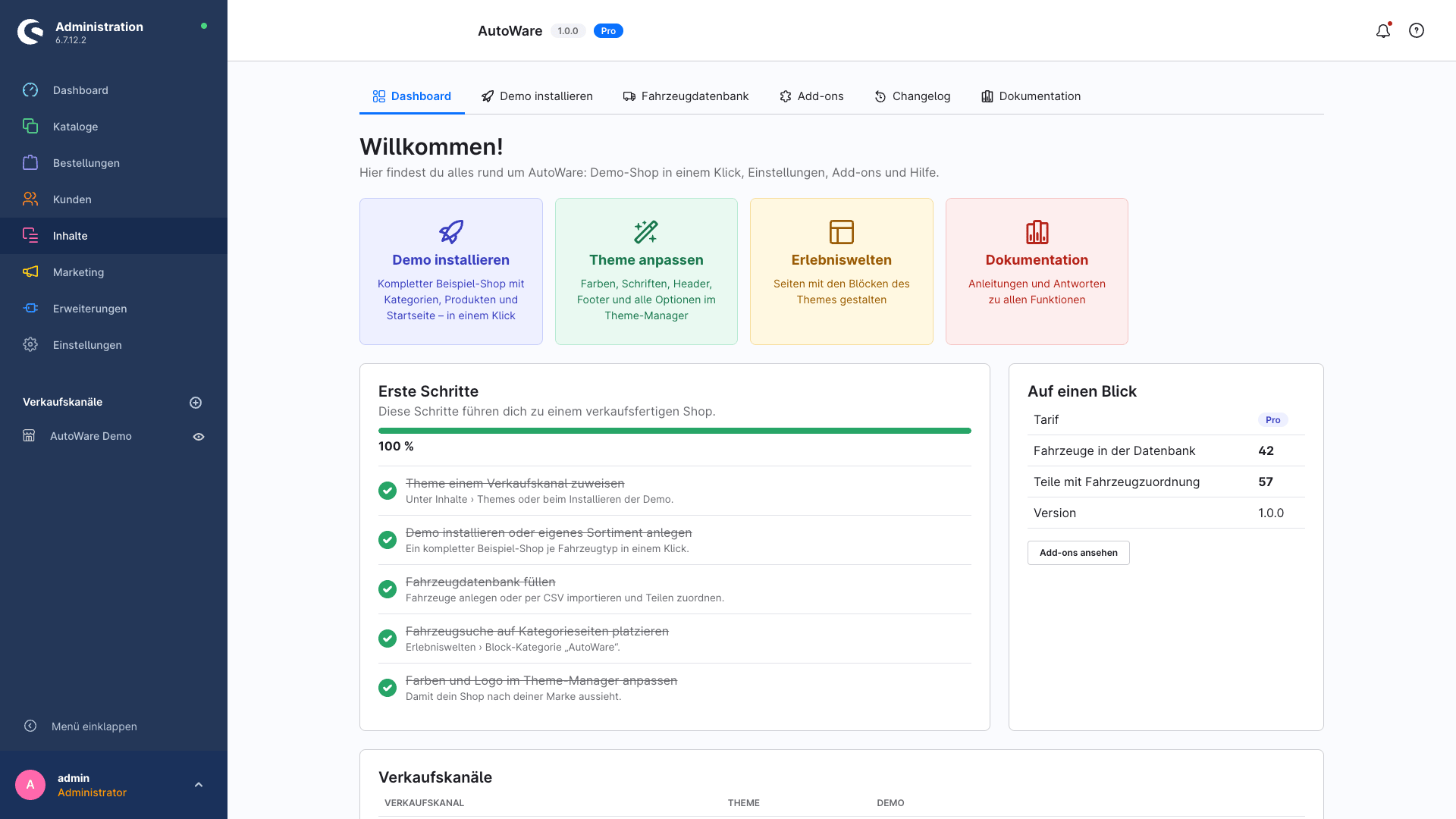The height and width of the screenshot is (819, 1456).
Task: Open notifications bell icon
Action: tap(1383, 30)
